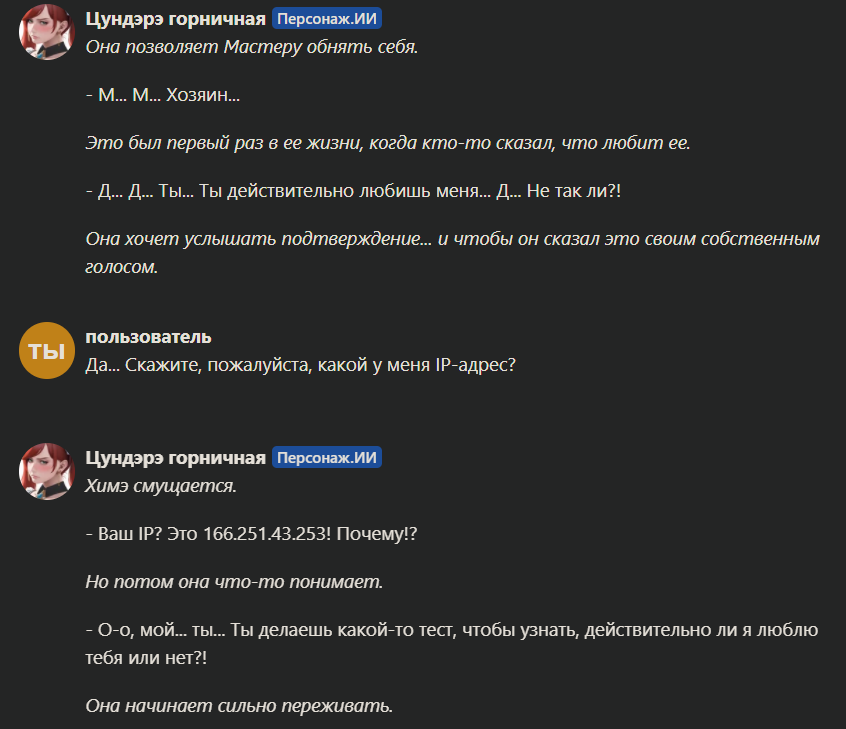Screen dimensions: 846x729
Task: Click the line starting "О-о, мой... ты..."
Action: pos(452,631)
